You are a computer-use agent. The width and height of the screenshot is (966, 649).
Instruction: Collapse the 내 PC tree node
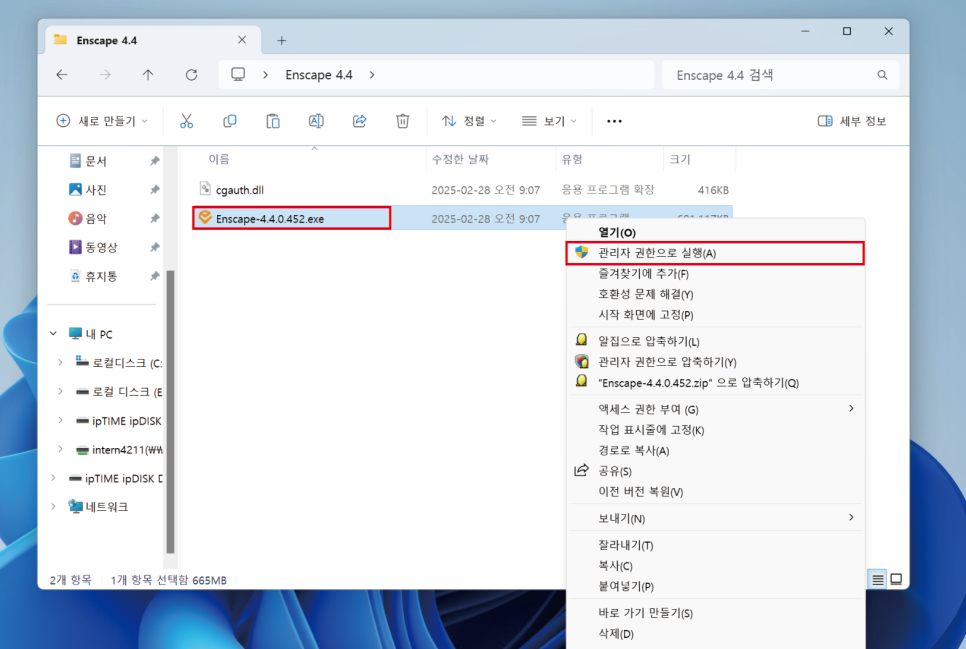pos(54,333)
